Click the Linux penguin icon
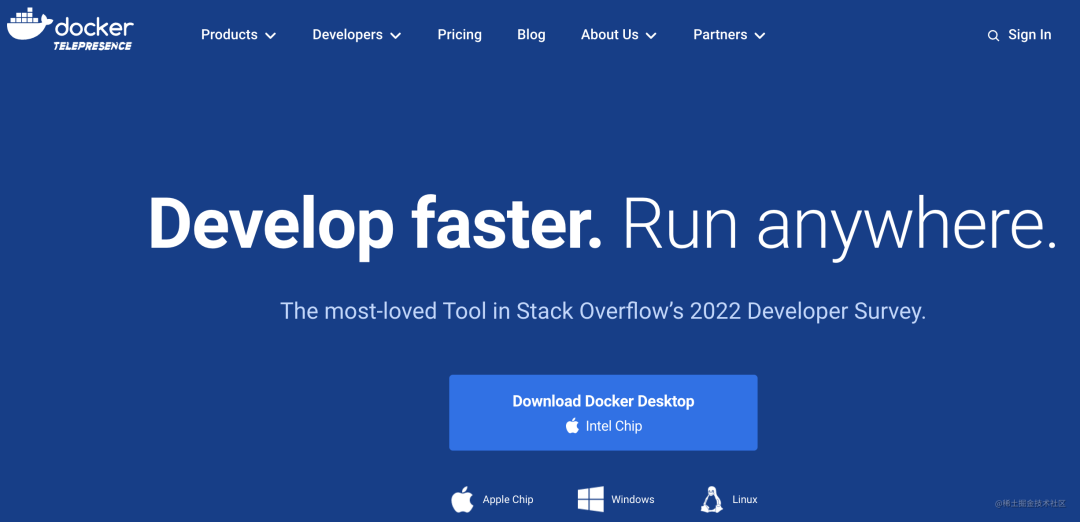1080x522 pixels. 712,499
